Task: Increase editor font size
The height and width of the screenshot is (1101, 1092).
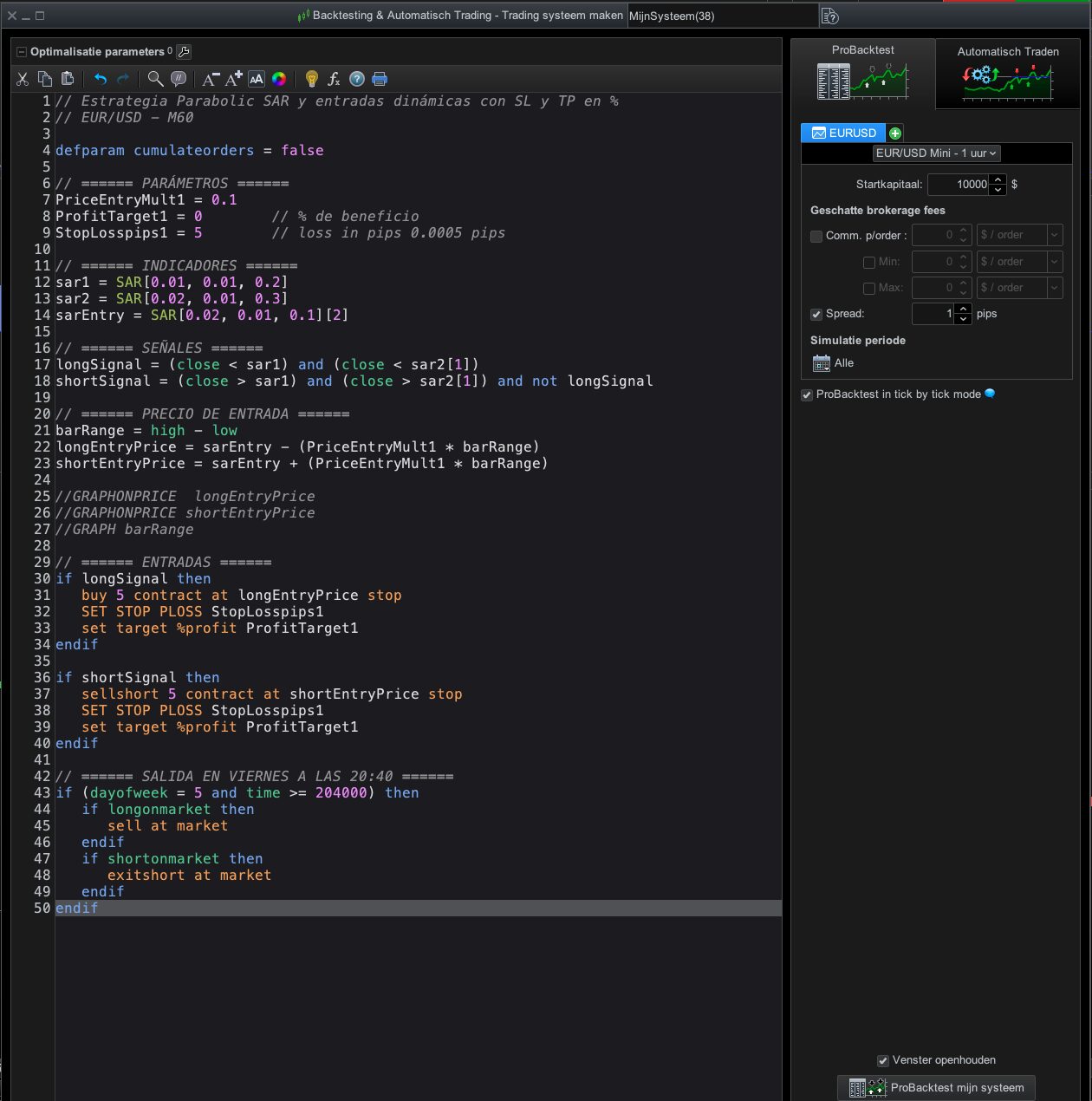Action: pyautogui.click(x=234, y=79)
